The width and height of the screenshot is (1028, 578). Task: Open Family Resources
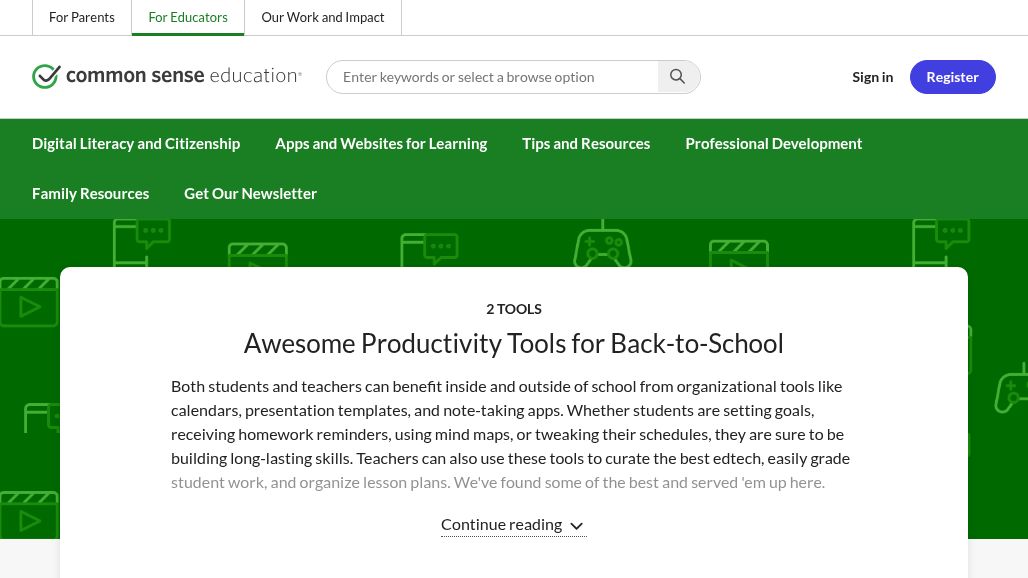click(90, 193)
